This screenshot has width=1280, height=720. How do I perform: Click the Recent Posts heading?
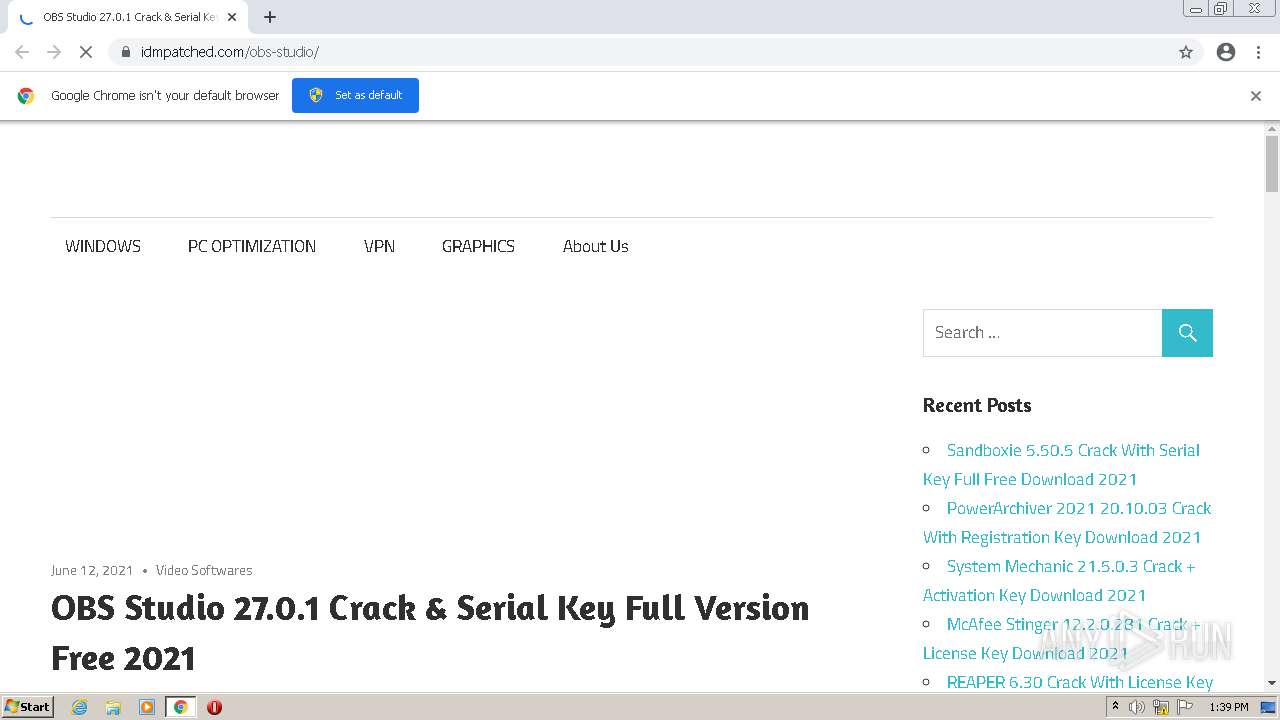tap(977, 405)
